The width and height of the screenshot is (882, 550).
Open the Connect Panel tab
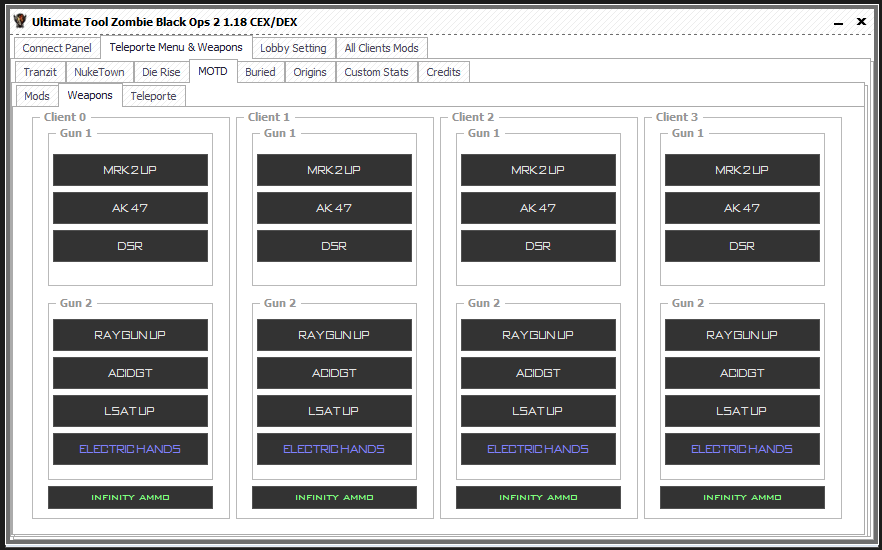tap(57, 48)
